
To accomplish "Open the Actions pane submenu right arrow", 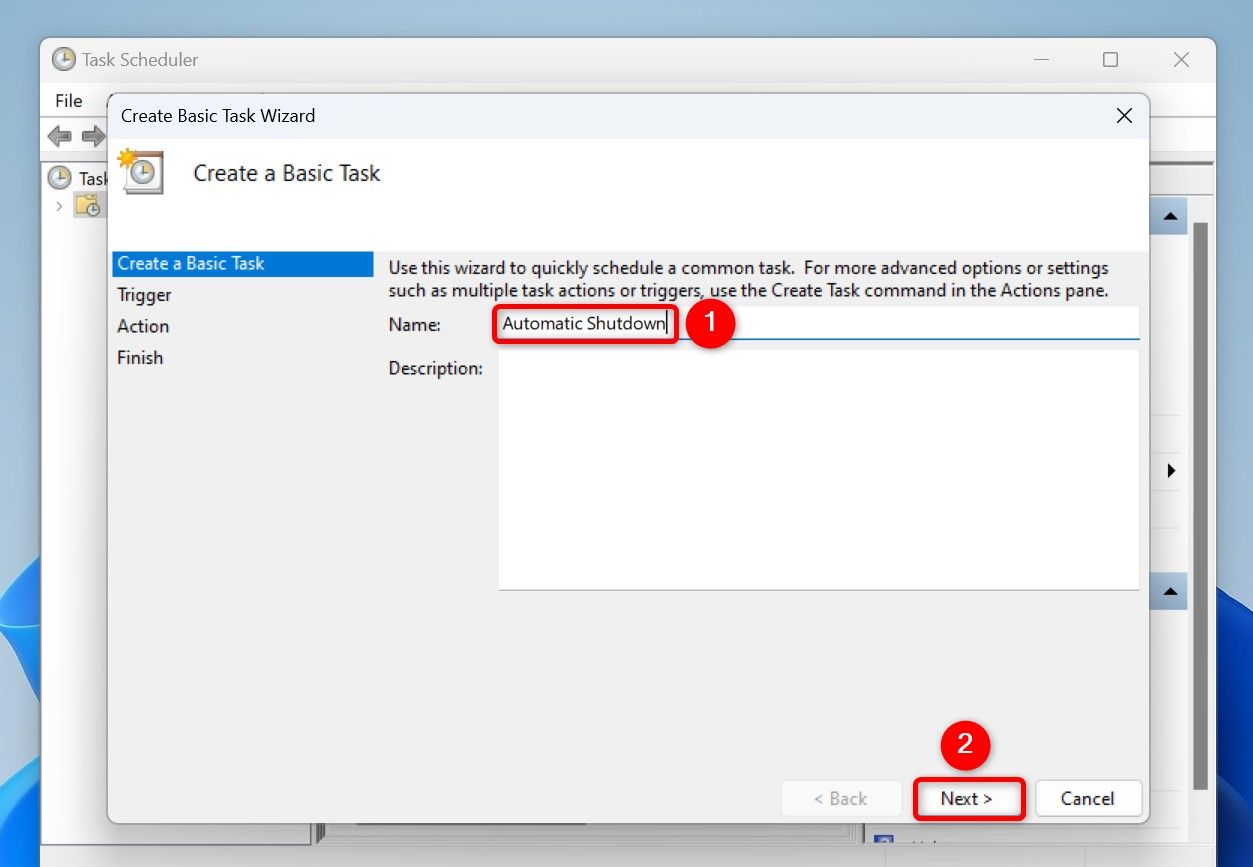I will click(x=1171, y=470).
